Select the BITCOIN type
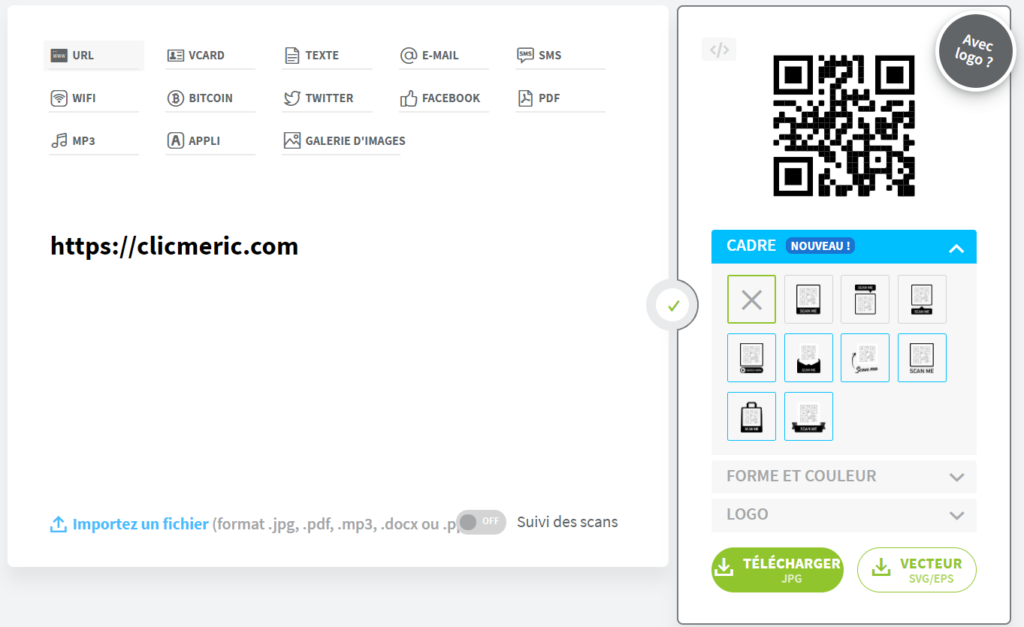The width and height of the screenshot is (1024, 627). [x=210, y=98]
